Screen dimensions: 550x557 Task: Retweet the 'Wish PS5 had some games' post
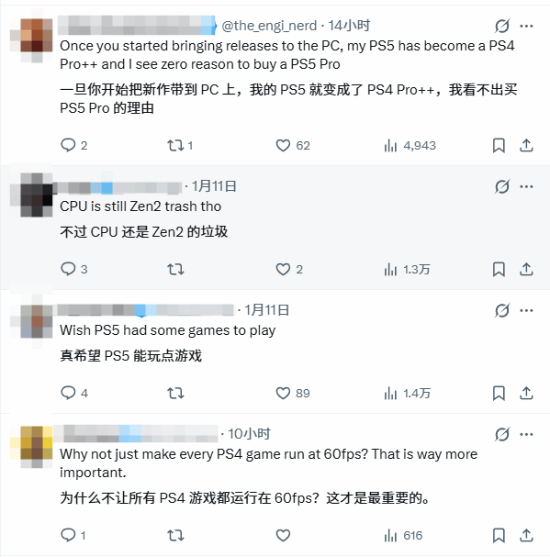pyautogui.click(x=176, y=393)
